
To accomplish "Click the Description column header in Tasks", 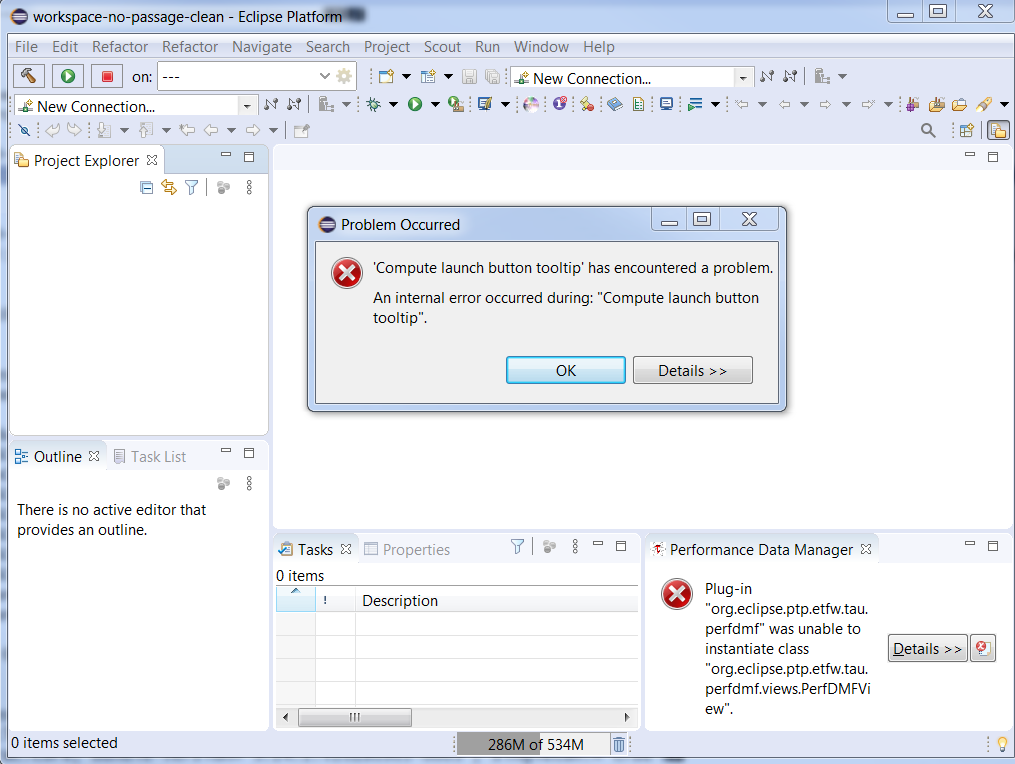I will click(496, 600).
